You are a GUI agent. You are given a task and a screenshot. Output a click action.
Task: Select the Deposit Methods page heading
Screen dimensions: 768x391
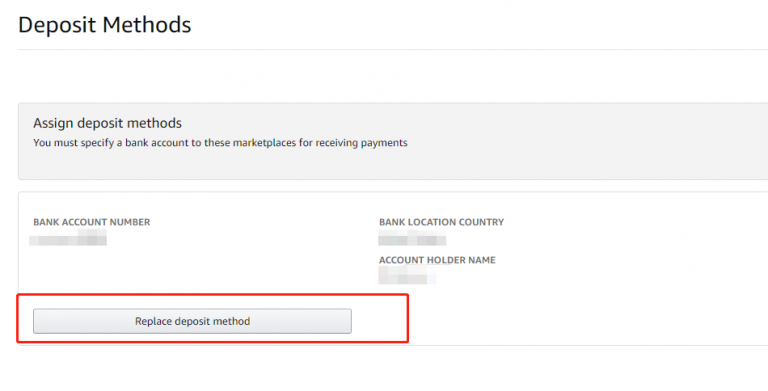(104, 25)
